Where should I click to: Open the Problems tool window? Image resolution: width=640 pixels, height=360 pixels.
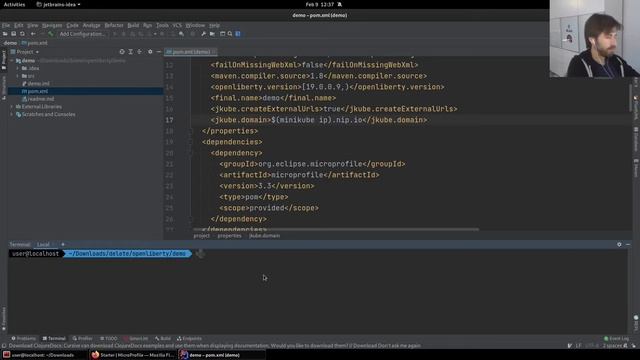click(23, 339)
